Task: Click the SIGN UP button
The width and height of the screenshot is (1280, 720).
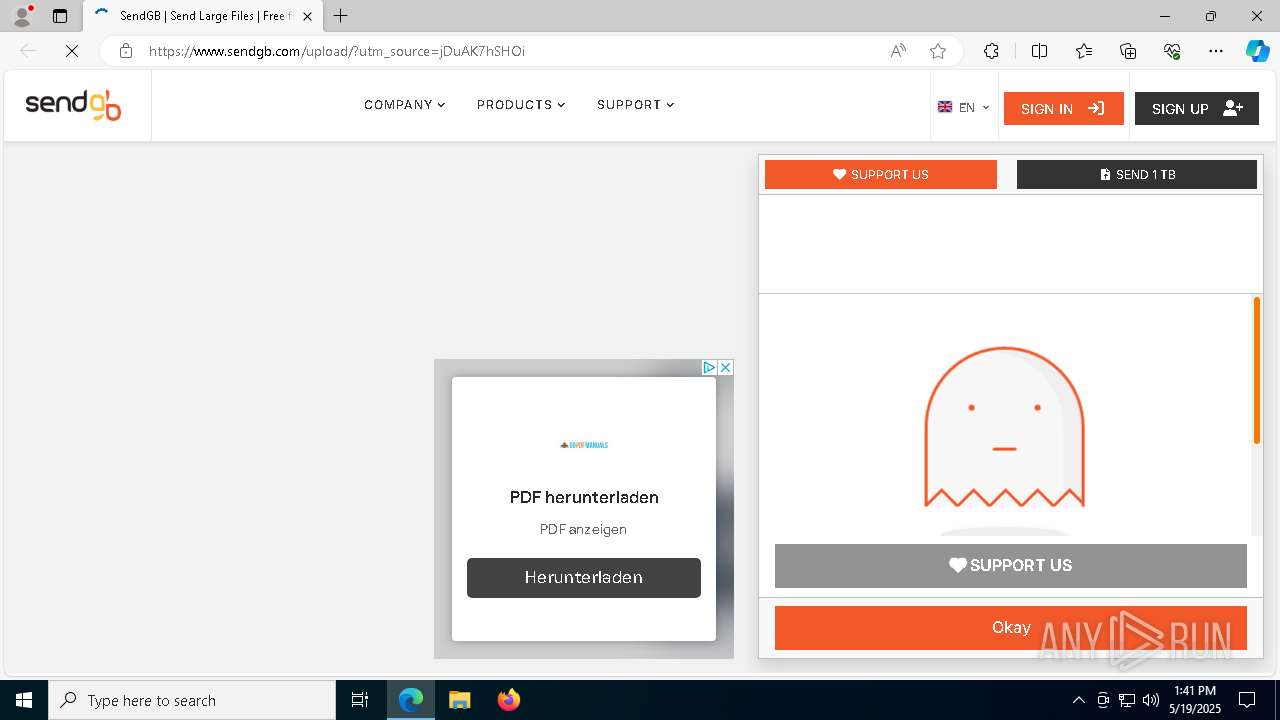Action: (1197, 108)
